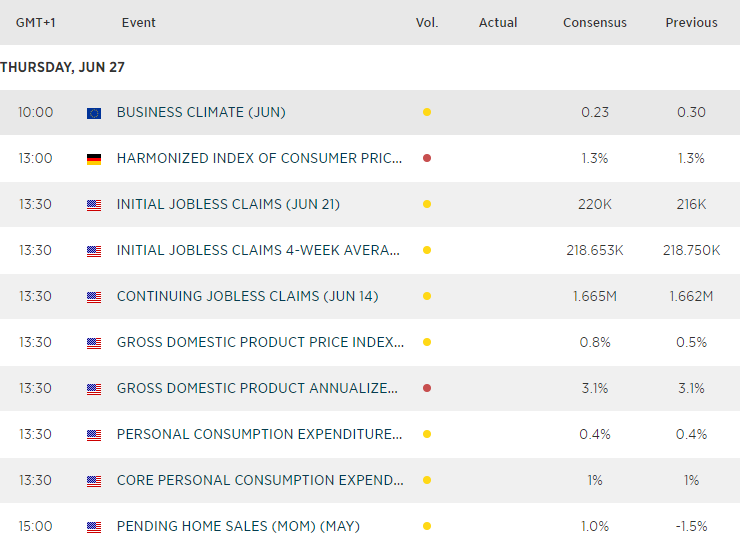
Task: Click US flag beside Continuing Jobless Claims
Action: [x=94, y=297]
